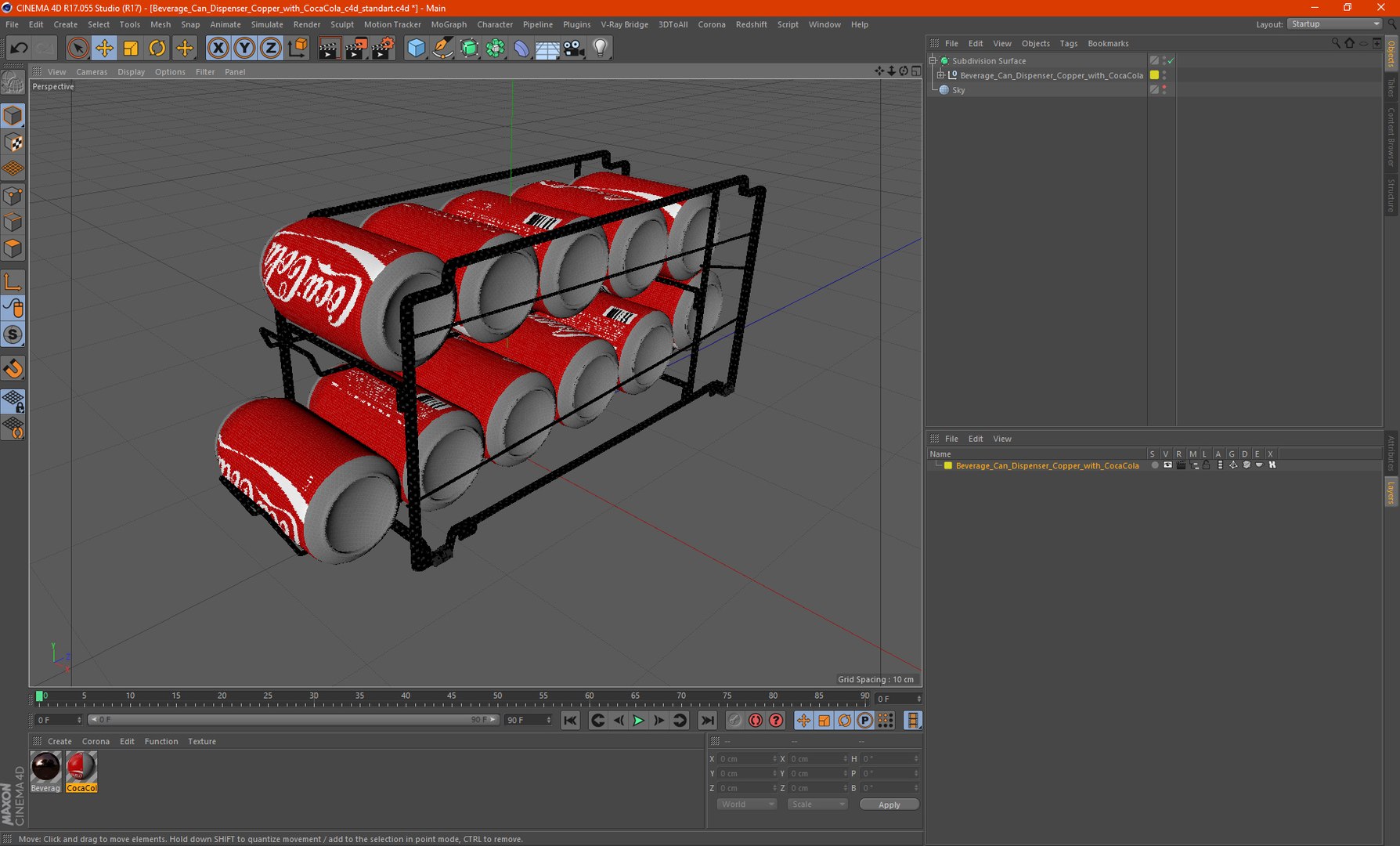Select the Sky object
Image resolution: width=1400 pixels, height=846 pixels.
[x=958, y=90]
